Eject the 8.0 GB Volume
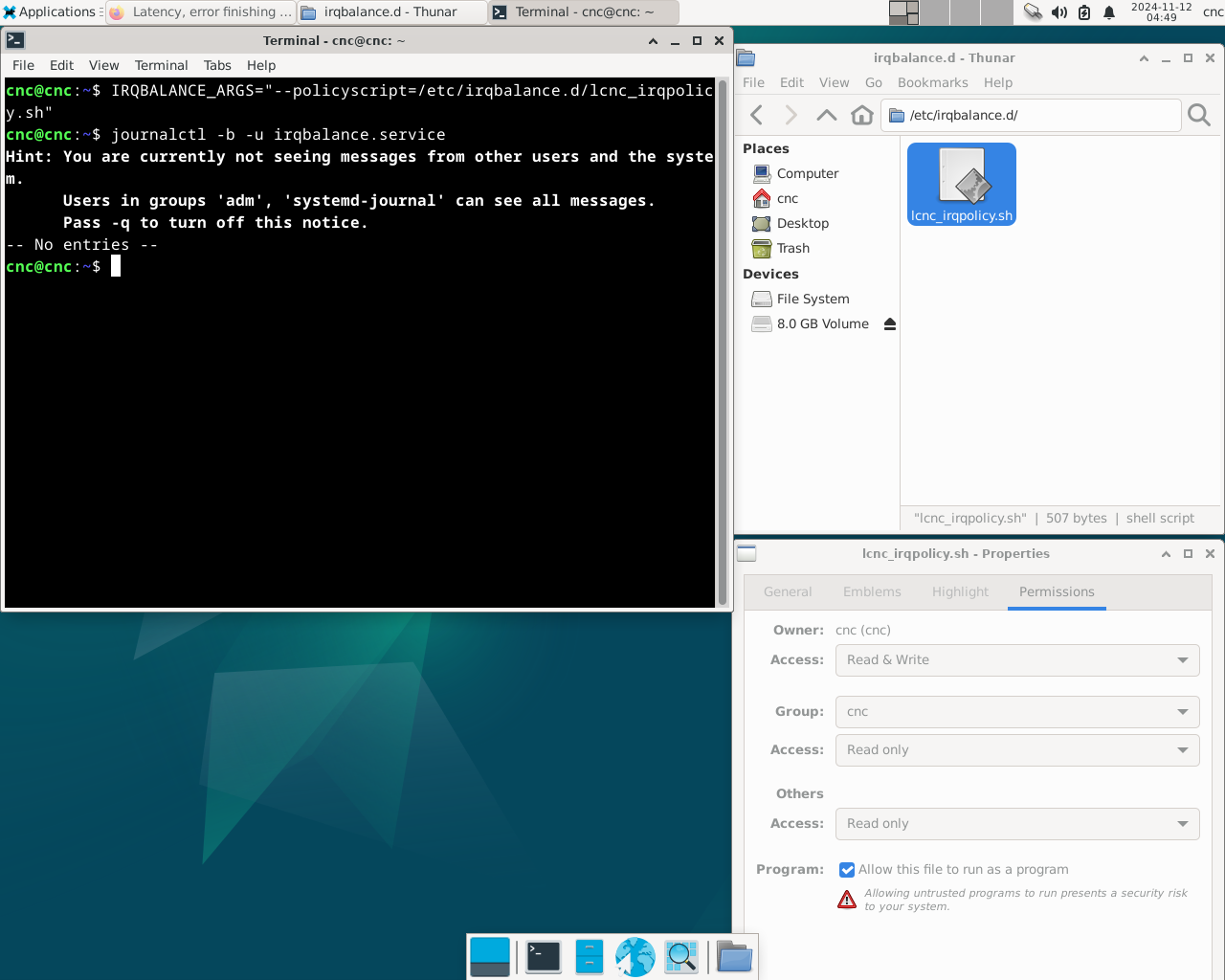1225x980 pixels. point(890,323)
